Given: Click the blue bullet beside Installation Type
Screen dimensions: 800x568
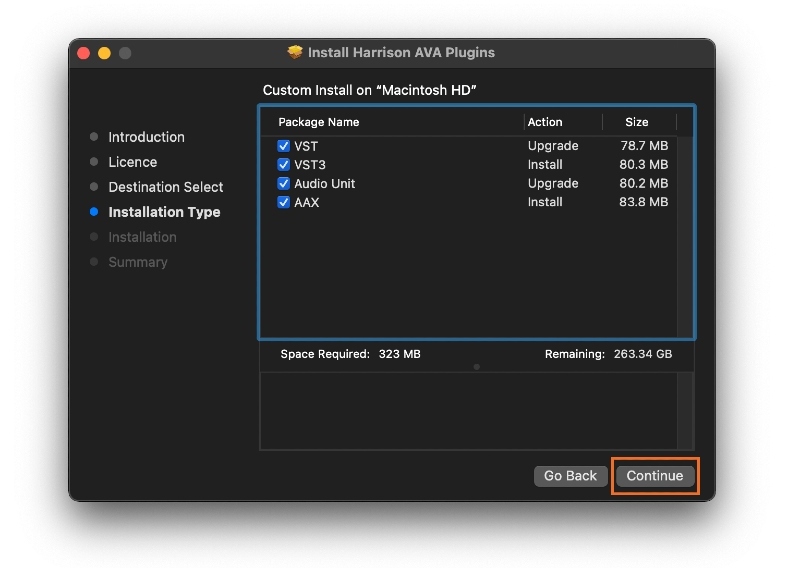Looking at the screenshot, I should pos(94,212).
